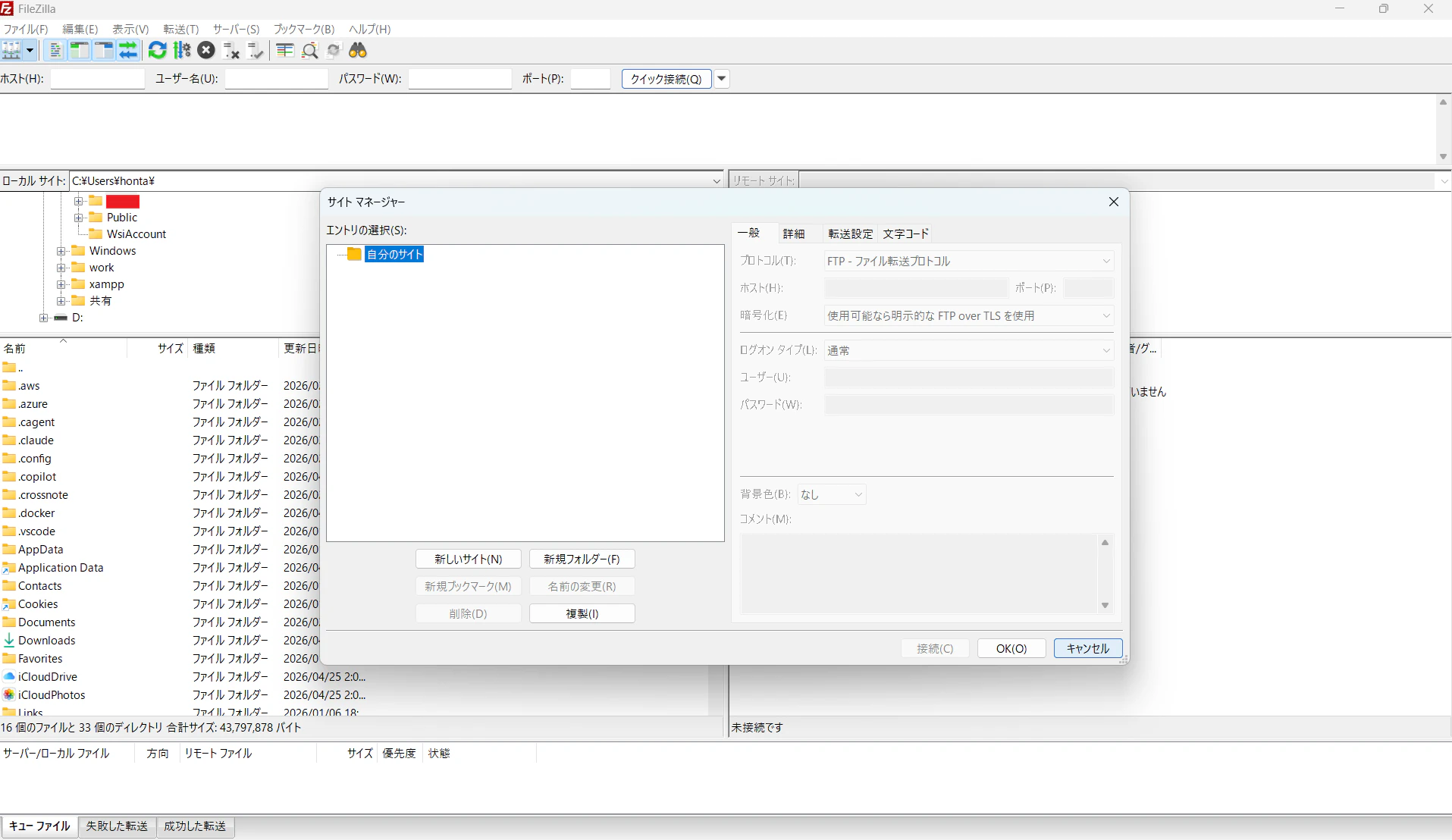Open the ブックマーク(B) menu
Screen dimensions: 1452x840
(304, 29)
